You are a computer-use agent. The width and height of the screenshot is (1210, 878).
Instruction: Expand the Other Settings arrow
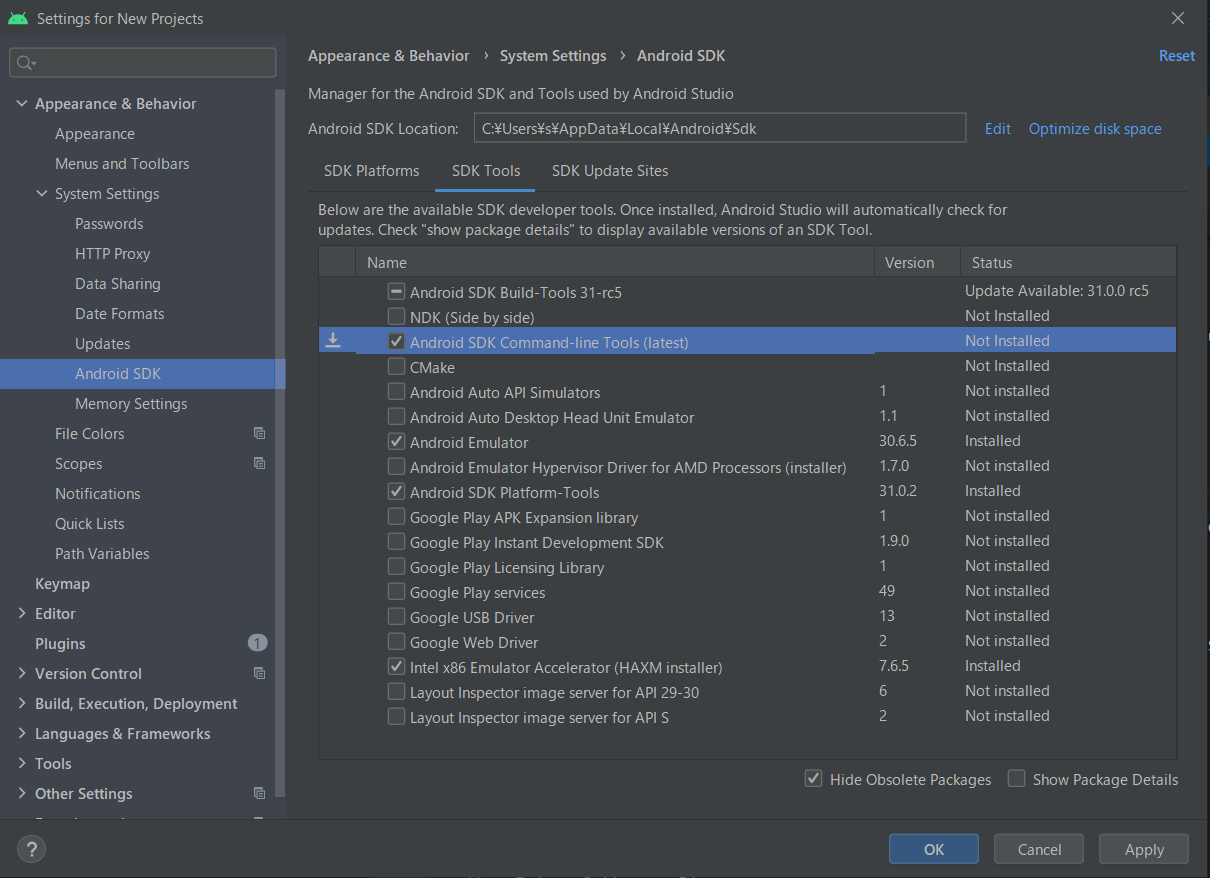pos(22,793)
